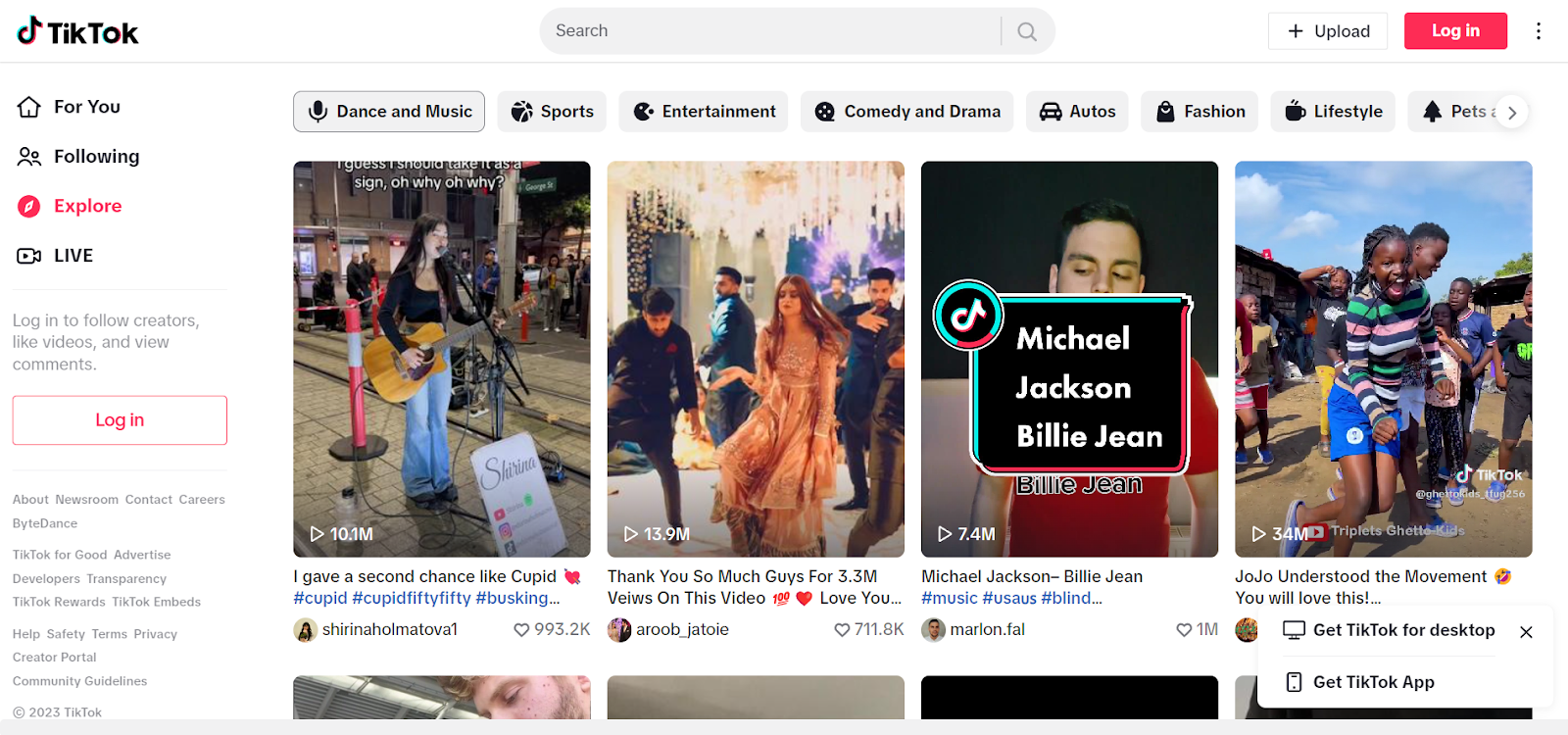The height and width of the screenshot is (735, 1568).
Task: Play the wedding dance video thumbnail
Action: [756, 360]
